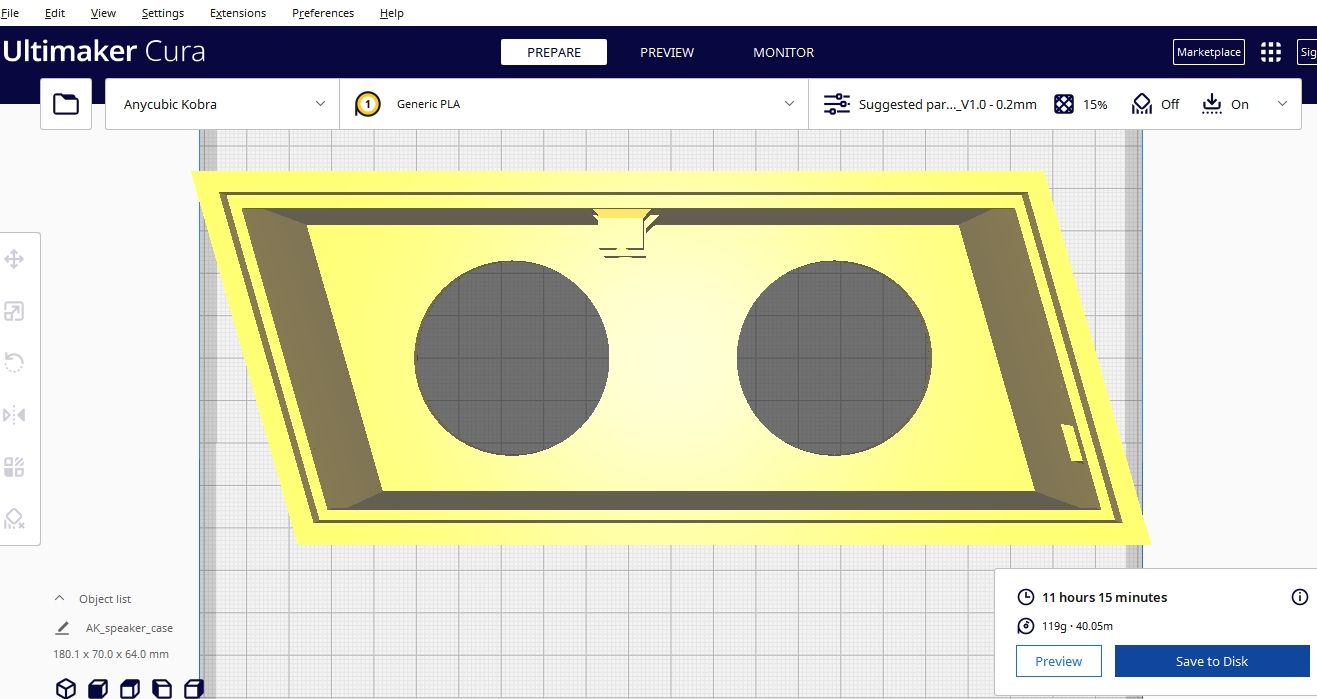The width and height of the screenshot is (1317, 699).
Task: Click the print time clock icon
Action: point(1025,597)
